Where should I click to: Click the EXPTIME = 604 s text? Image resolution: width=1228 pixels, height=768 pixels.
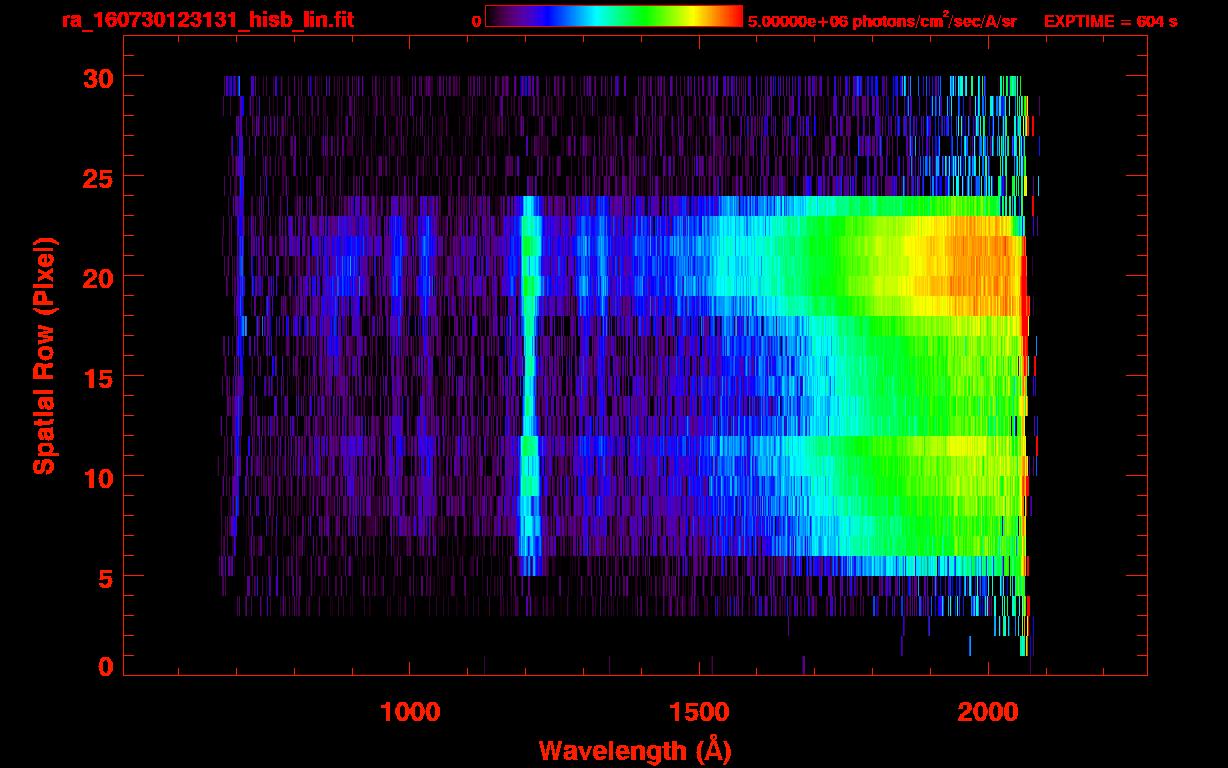[x=1110, y=21]
